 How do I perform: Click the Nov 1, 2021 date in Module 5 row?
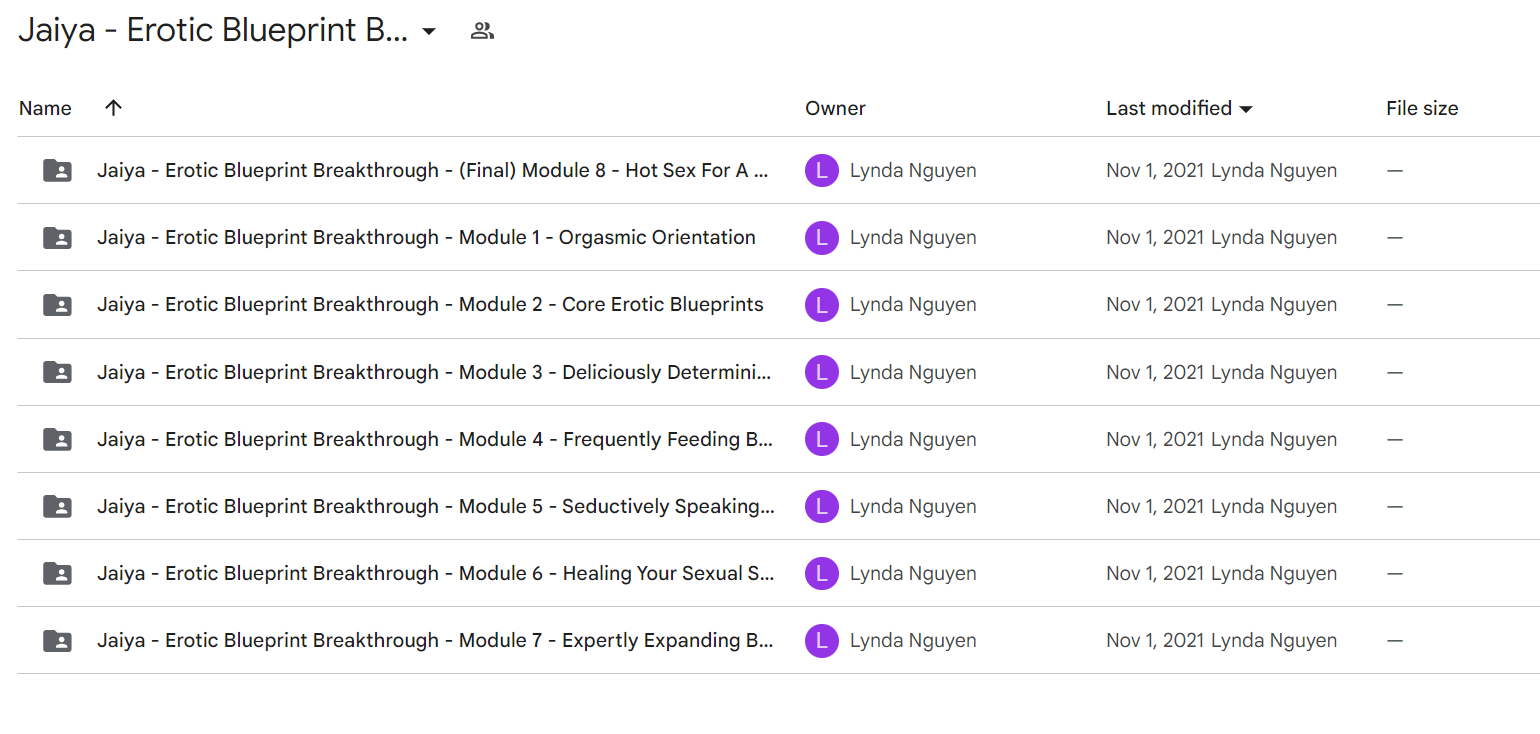point(1155,506)
